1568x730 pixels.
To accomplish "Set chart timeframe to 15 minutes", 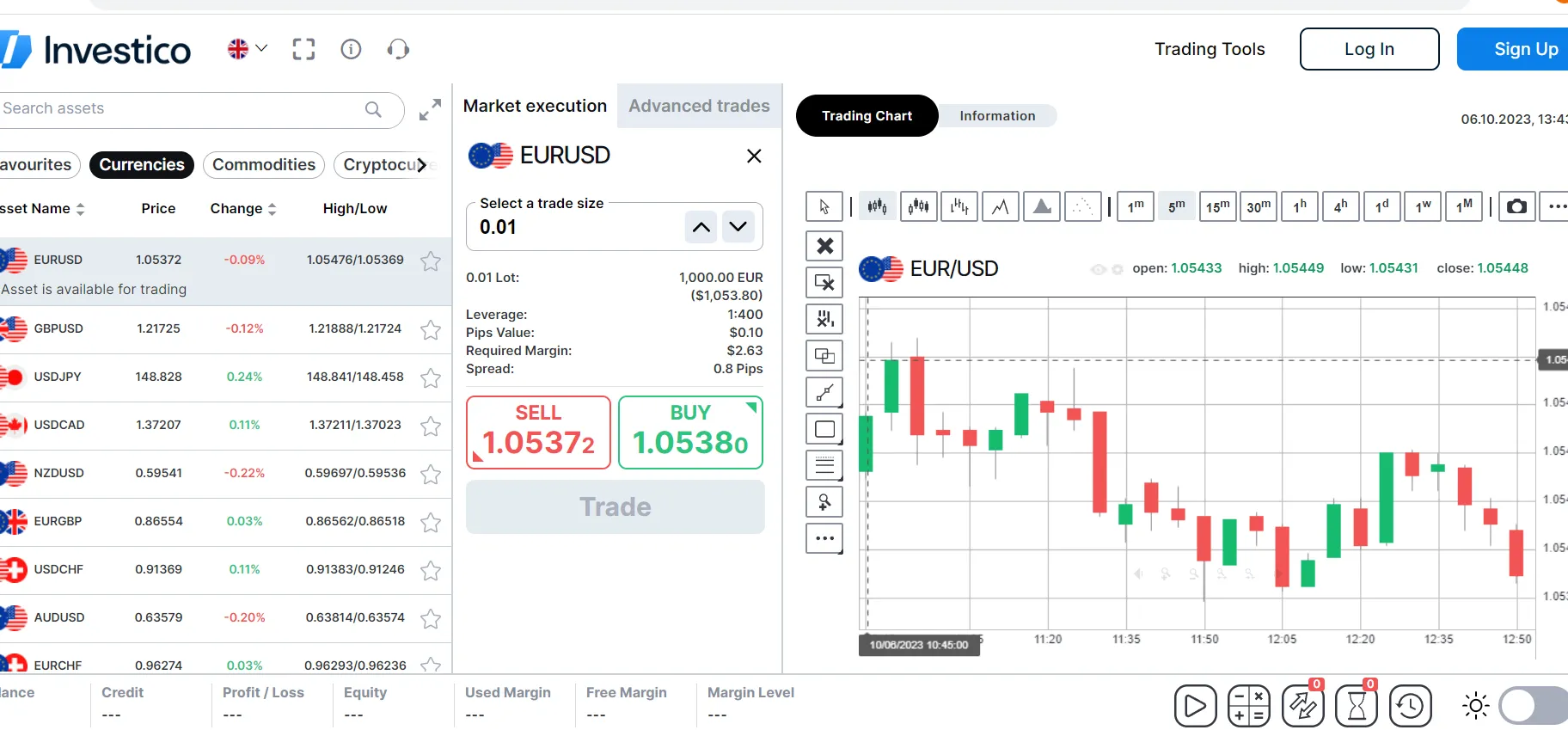I will 1217,206.
